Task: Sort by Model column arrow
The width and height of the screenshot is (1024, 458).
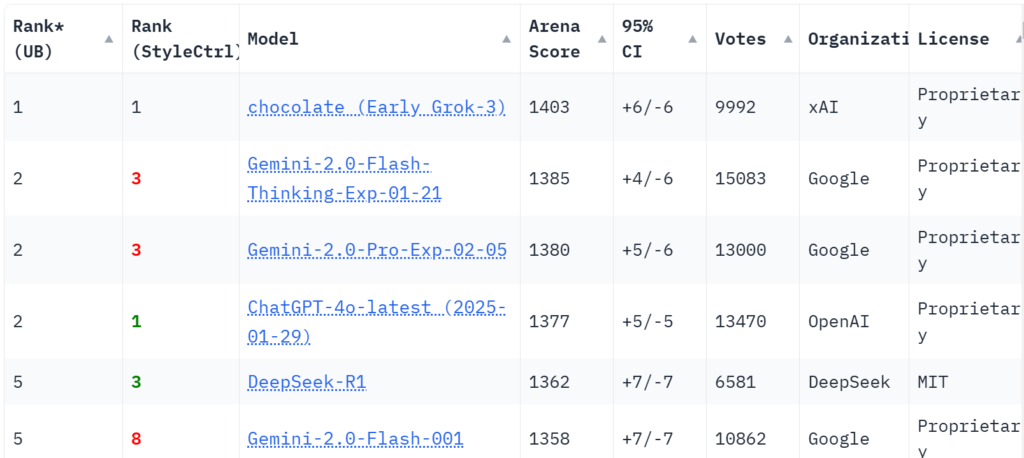Action: click(506, 39)
